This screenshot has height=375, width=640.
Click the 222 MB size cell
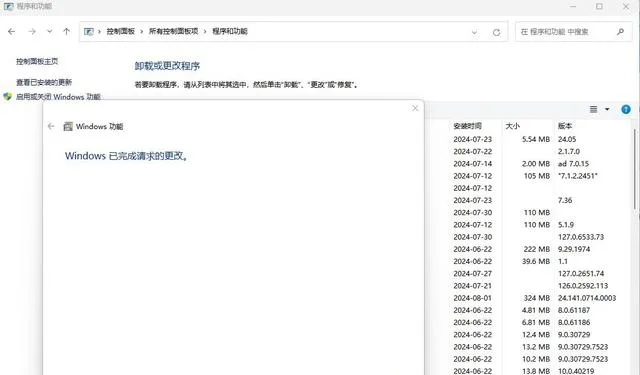point(537,249)
